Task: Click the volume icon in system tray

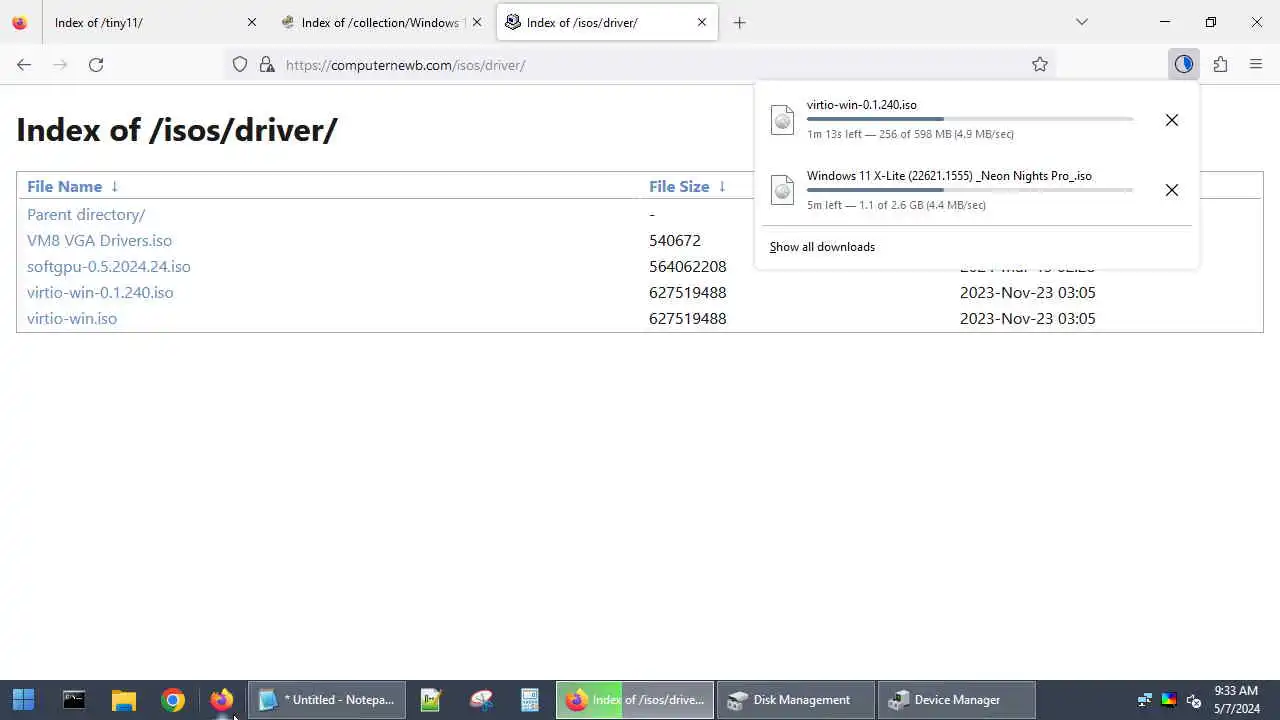Action: 1193,700
